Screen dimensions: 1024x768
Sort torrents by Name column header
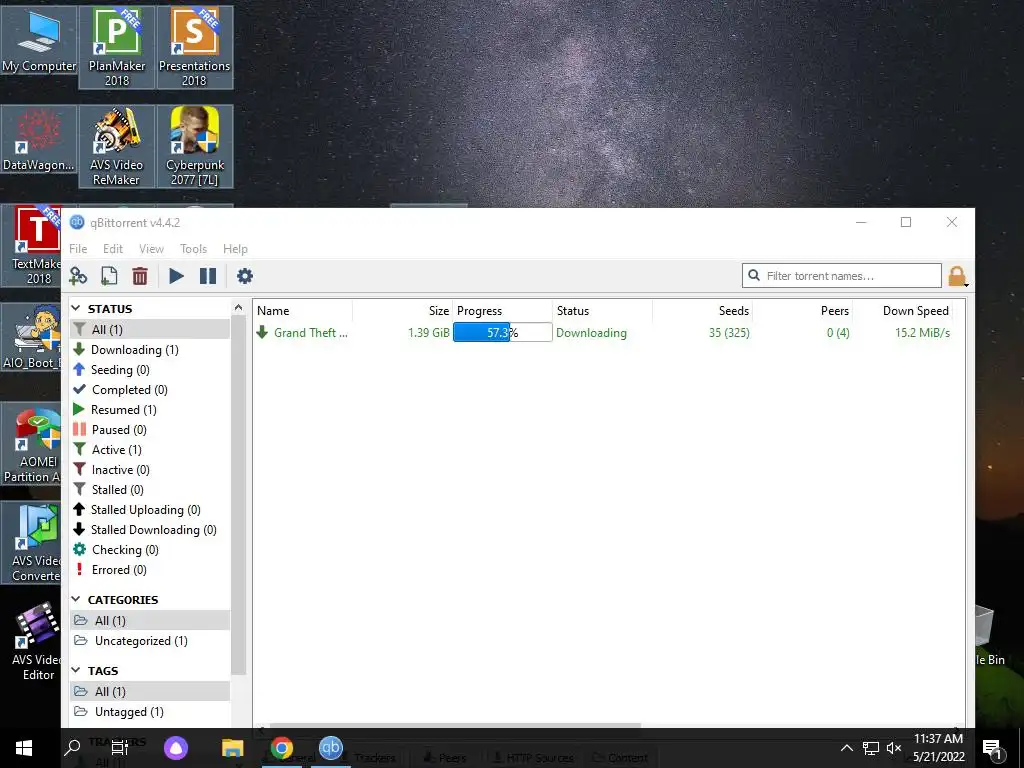[x=303, y=311]
